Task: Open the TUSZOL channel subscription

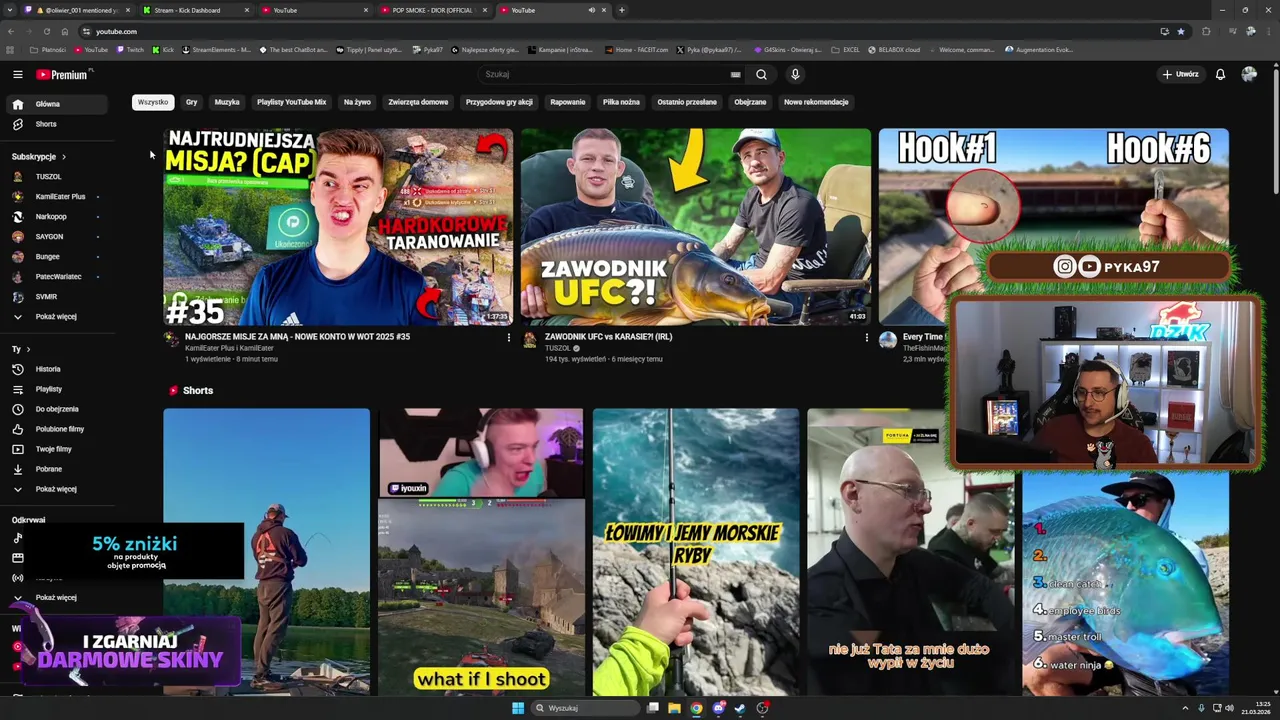Action: point(57,177)
